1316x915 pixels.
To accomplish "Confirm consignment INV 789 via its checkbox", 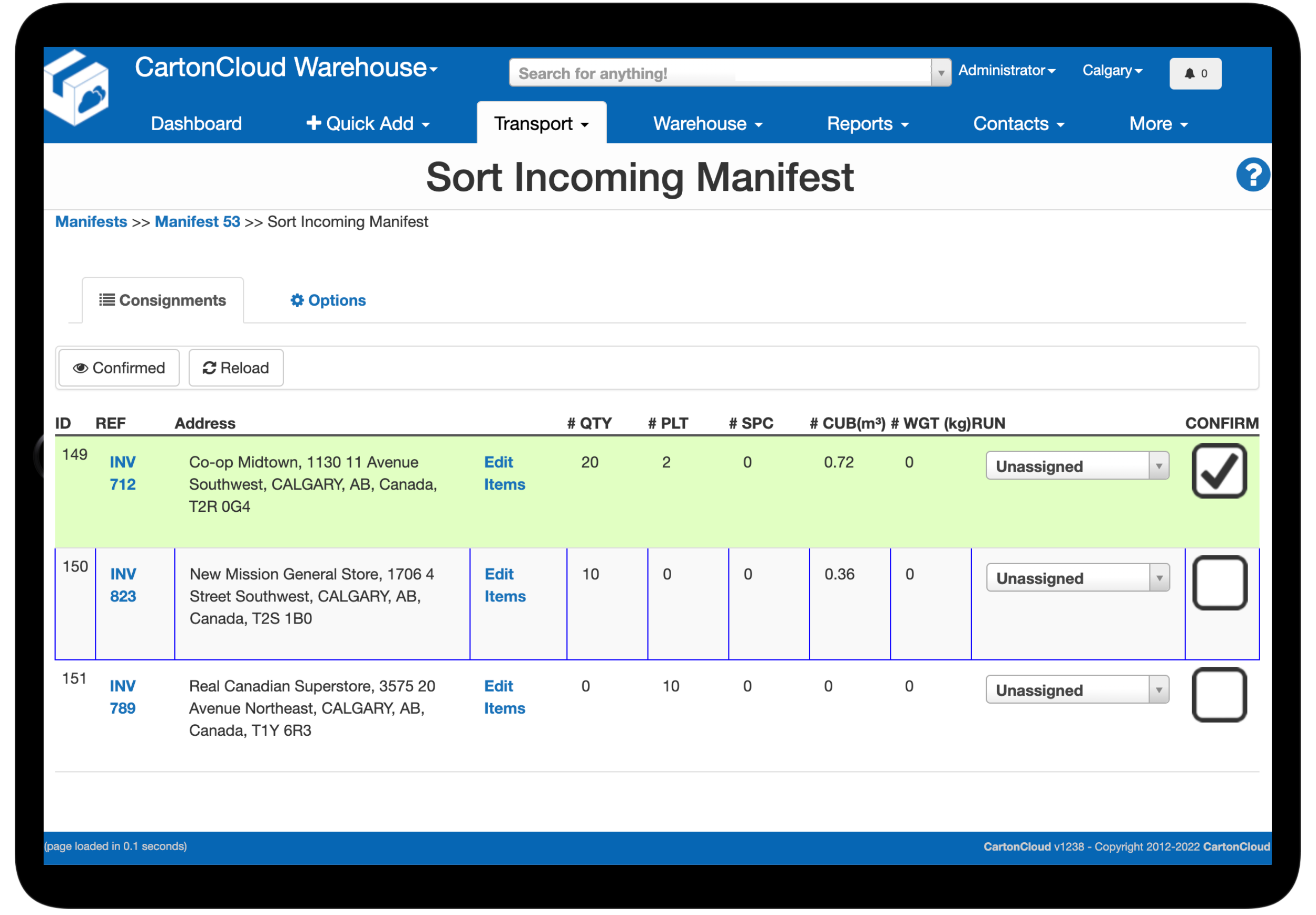I will coord(1219,695).
